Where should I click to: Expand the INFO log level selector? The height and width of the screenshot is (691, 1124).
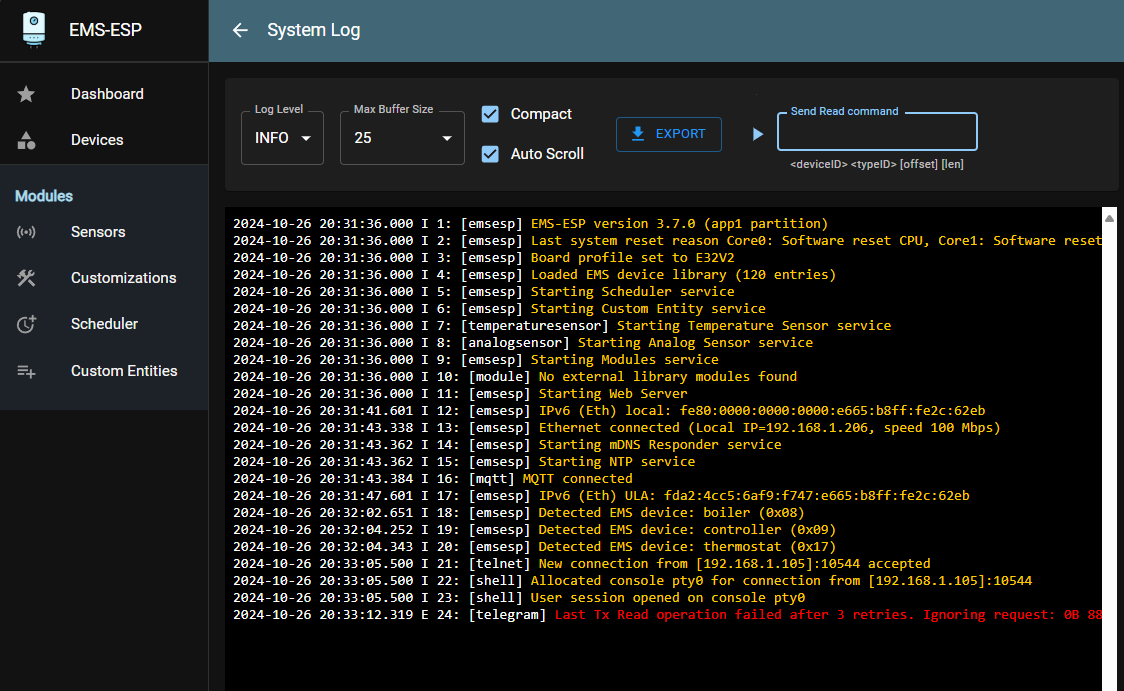pyautogui.click(x=282, y=137)
